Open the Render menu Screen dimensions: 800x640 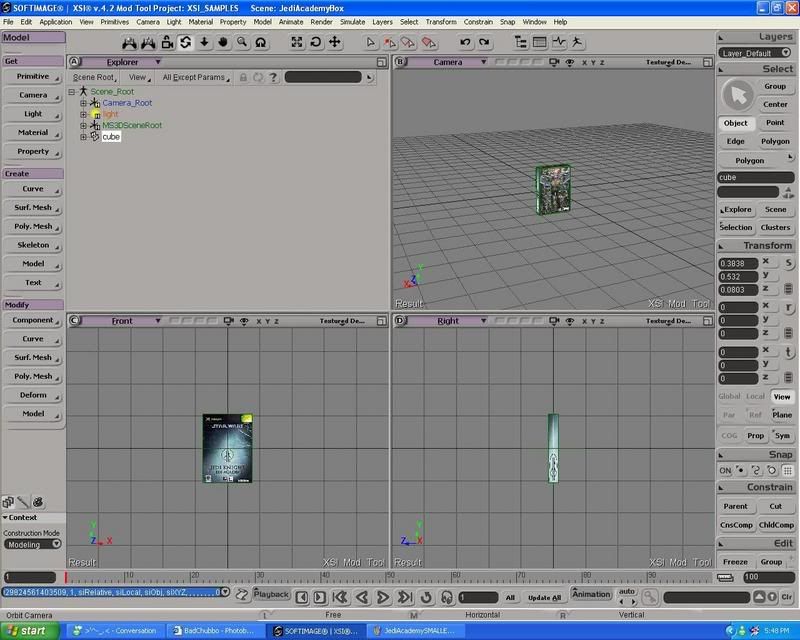click(321, 22)
